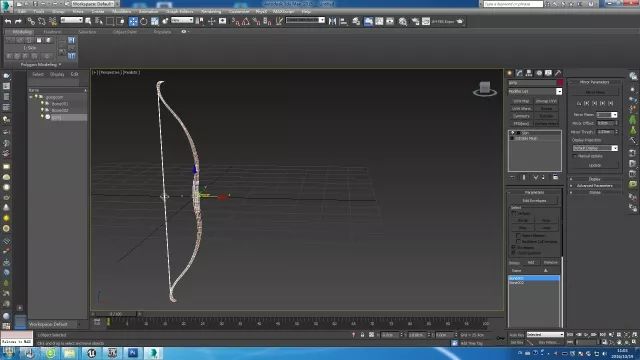The height and width of the screenshot is (360, 640).
Task: Click the Unreal Engine taskbar icon
Action: click(x=91, y=353)
